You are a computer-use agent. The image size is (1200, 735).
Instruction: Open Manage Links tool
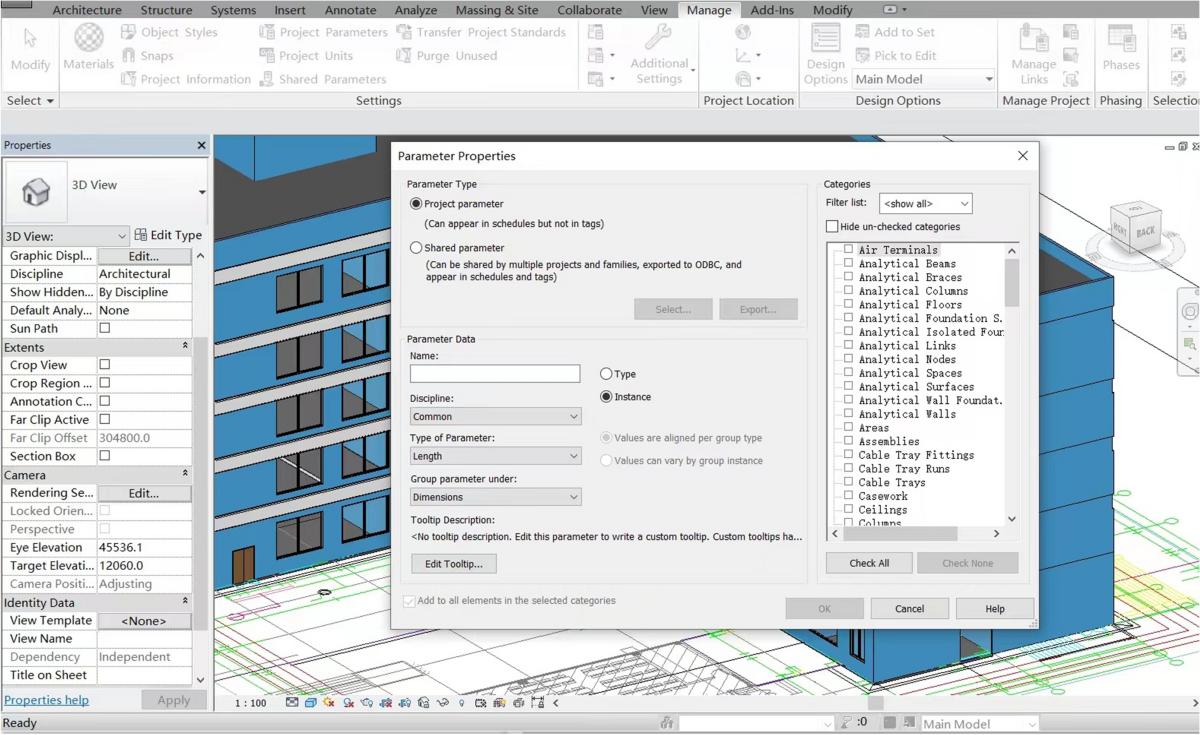[1033, 55]
